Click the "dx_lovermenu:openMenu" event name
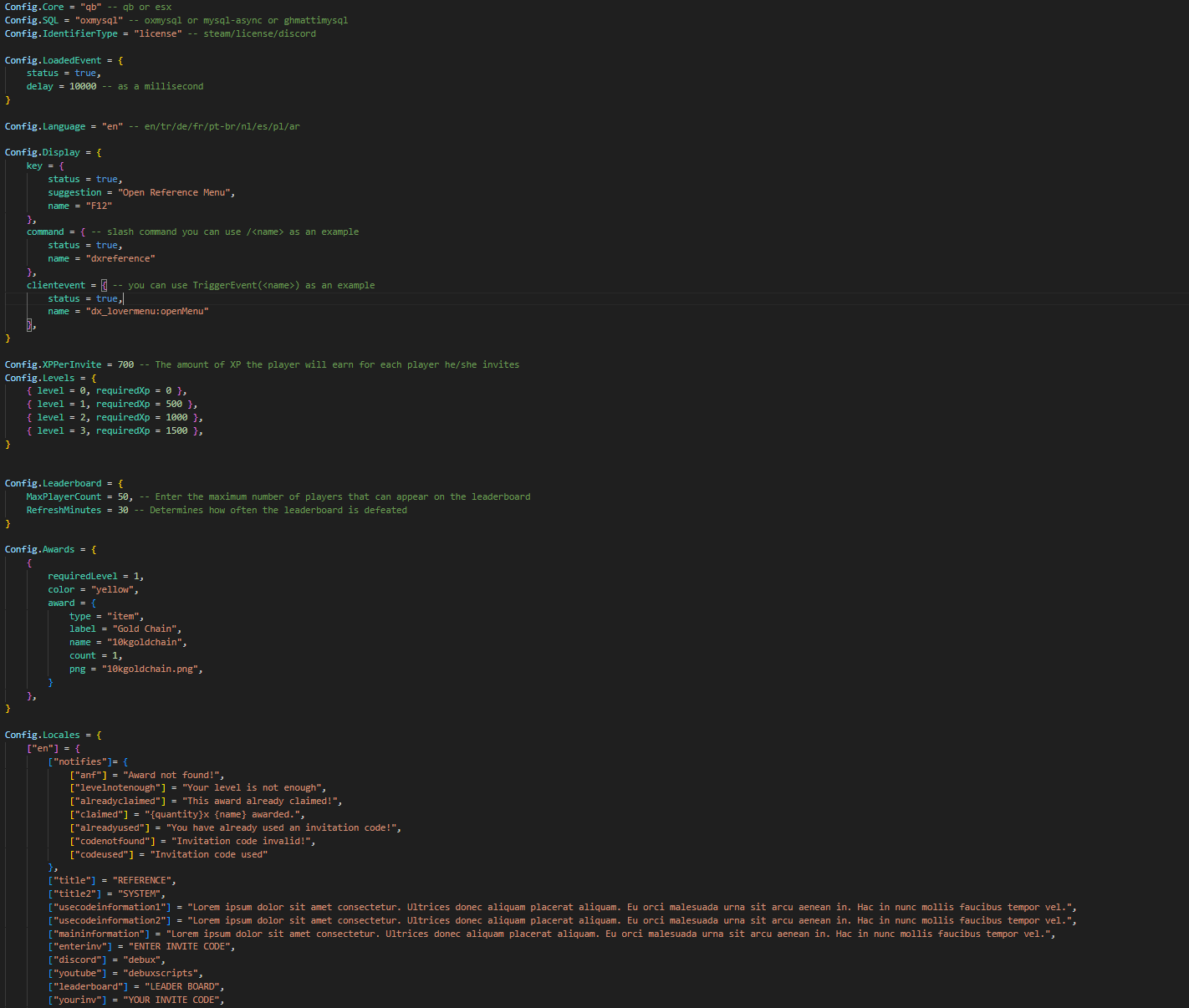This screenshot has width=1189, height=1008. 147,311
